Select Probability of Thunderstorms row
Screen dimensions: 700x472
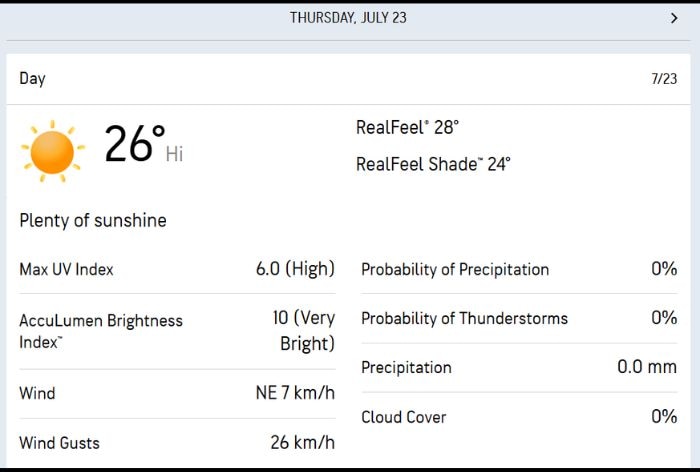[x=519, y=318]
